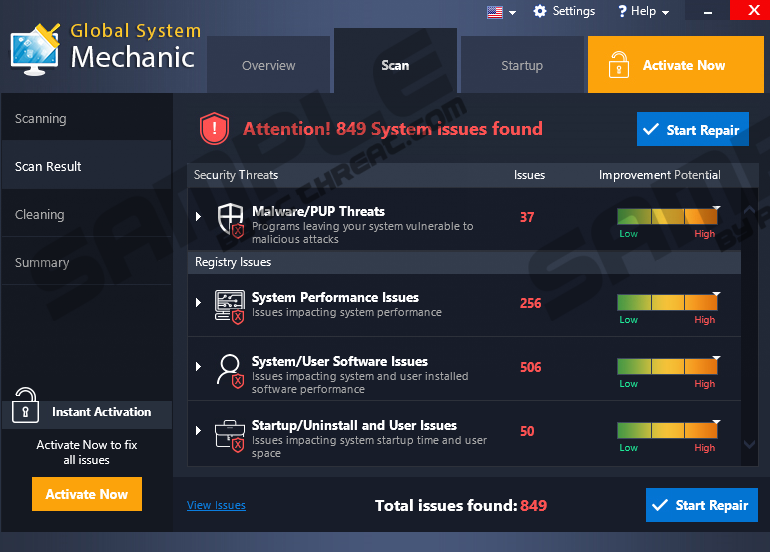
Task: Click the Malware/PUP Threats shield icon
Action: [x=231, y=221]
